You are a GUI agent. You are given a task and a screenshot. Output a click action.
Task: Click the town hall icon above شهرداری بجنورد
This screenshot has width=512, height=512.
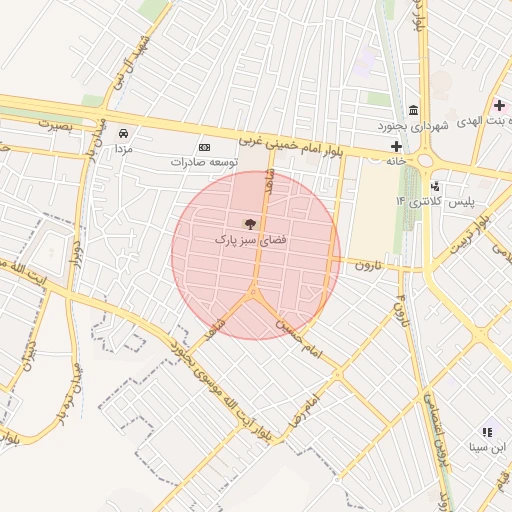click(414, 110)
